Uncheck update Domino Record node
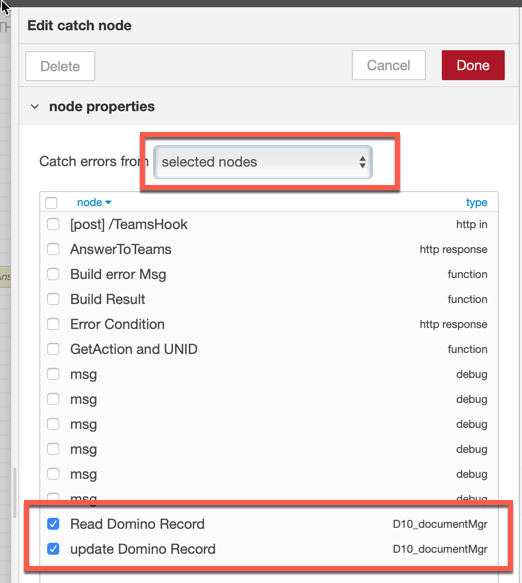Screen dimensions: 522x583 tap(53, 549)
